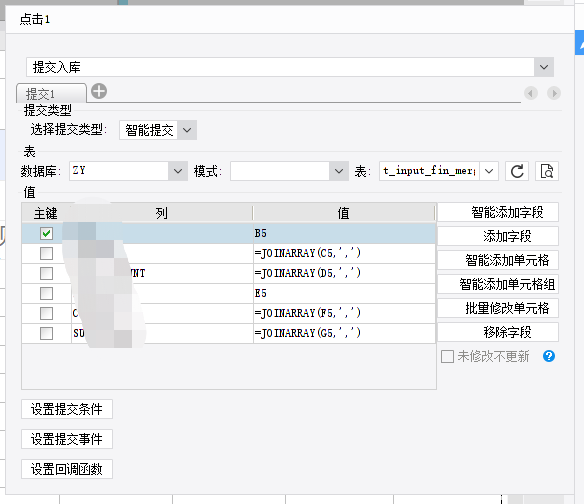The width and height of the screenshot is (584, 504).
Task: Open help icon beside 未修改不更新
Action: (x=549, y=356)
